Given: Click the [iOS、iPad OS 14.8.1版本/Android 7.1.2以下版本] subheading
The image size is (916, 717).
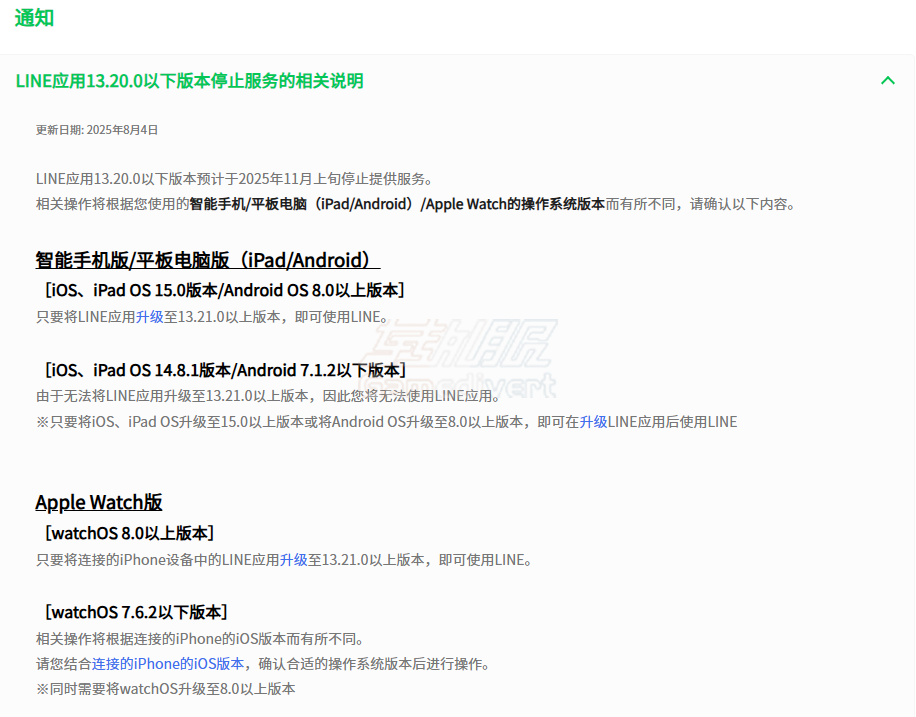Looking at the screenshot, I should 225,370.
